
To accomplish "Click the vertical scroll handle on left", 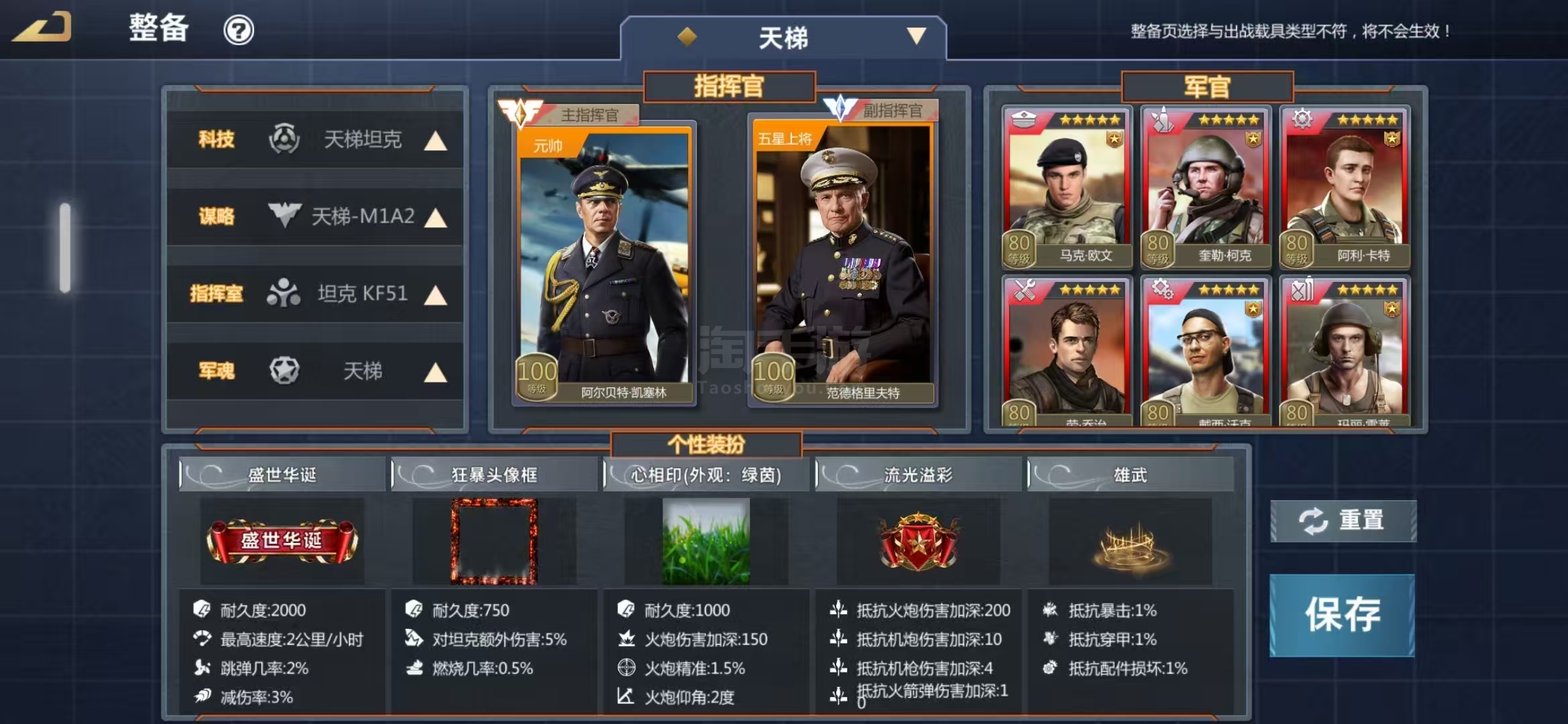I will click(65, 247).
